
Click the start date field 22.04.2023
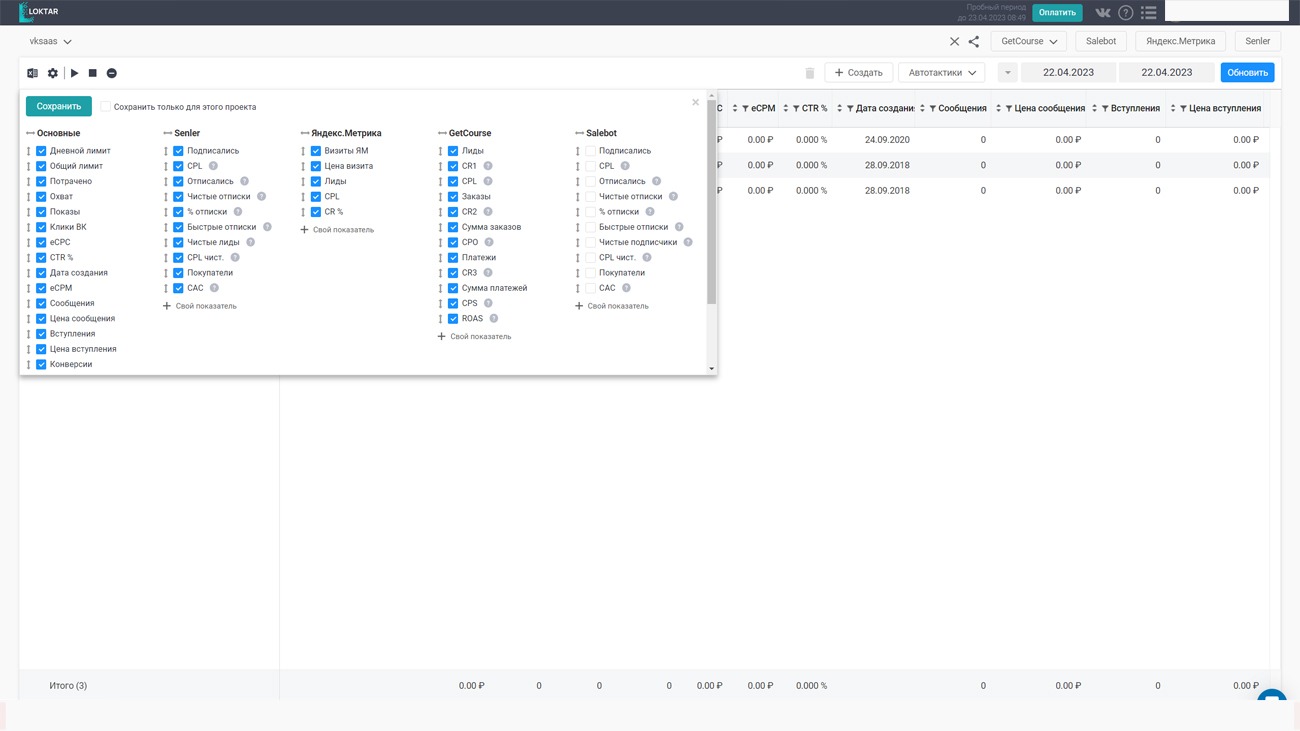tap(1068, 73)
